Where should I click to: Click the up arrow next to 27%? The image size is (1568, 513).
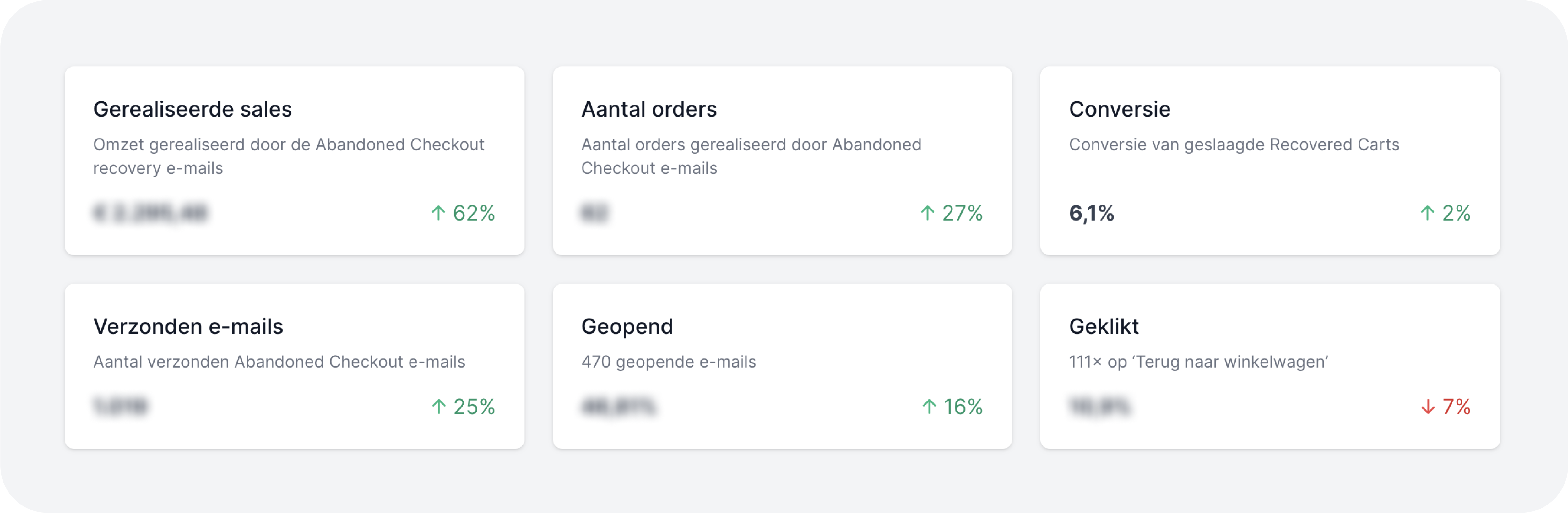pos(927,213)
